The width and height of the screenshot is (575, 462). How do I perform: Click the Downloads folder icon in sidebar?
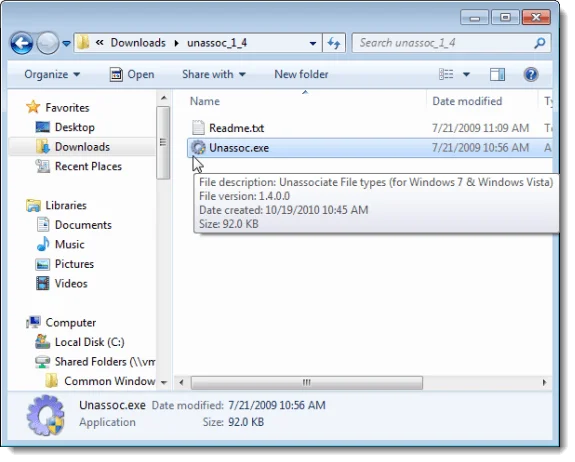point(43,147)
